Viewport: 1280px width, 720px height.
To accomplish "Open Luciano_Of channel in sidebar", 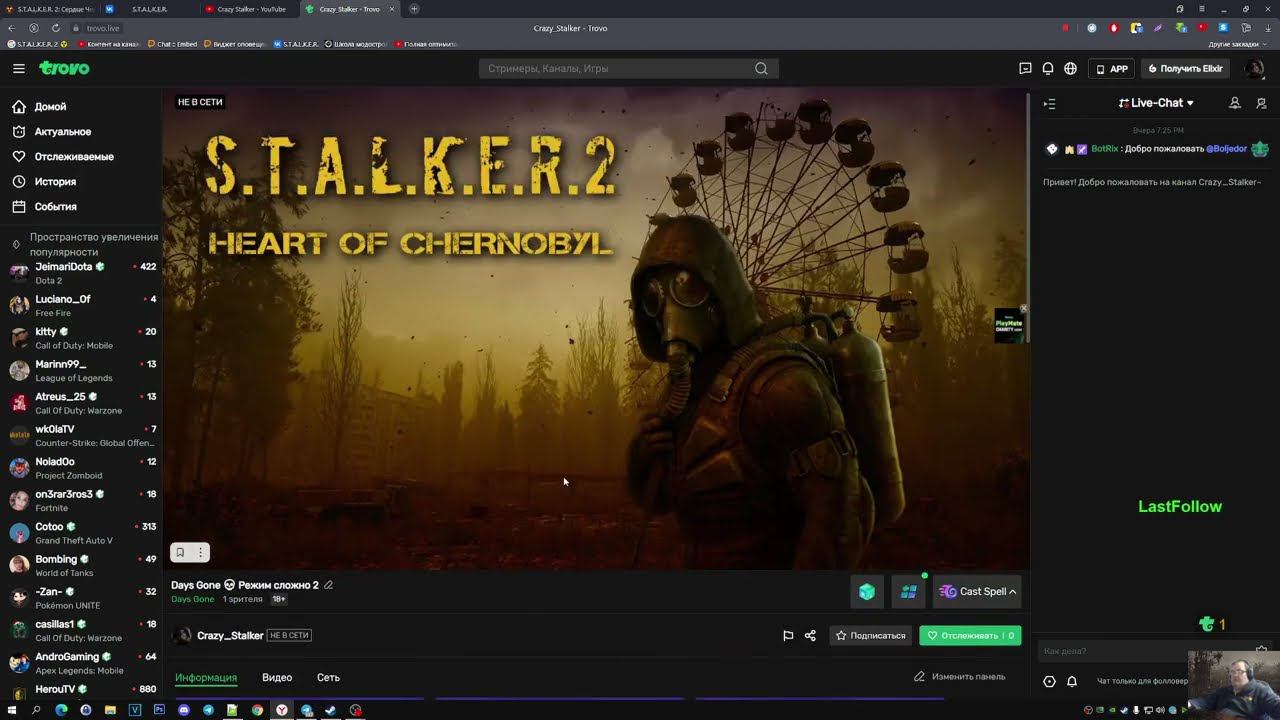I will pyautogui.click(x=81, y=305).
